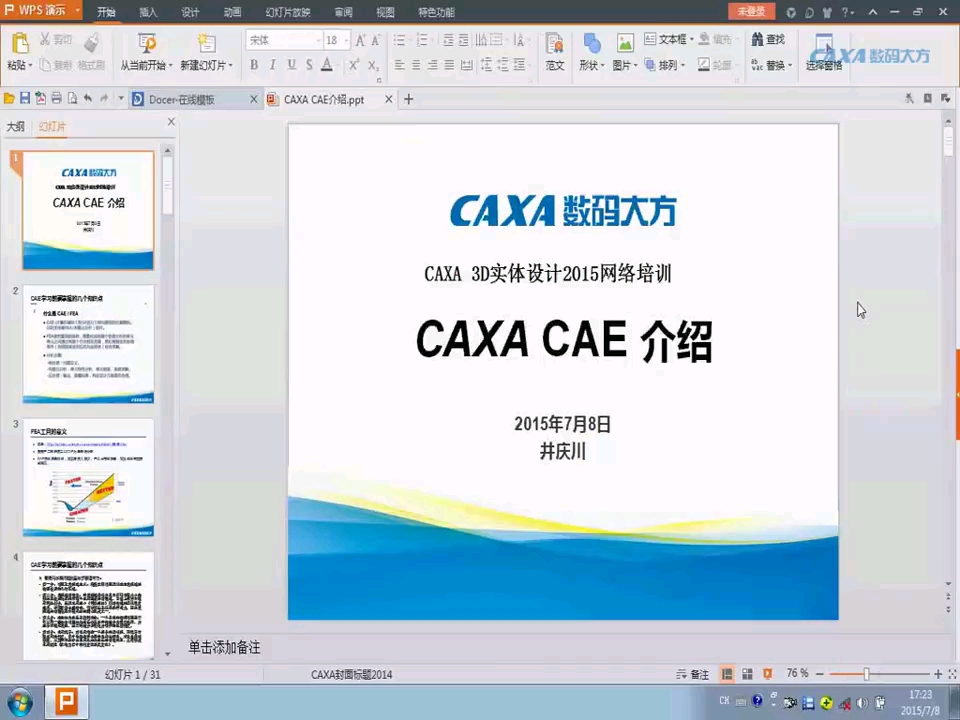
Task: Click the 备注 notes button in status bar
Action: 692,674
